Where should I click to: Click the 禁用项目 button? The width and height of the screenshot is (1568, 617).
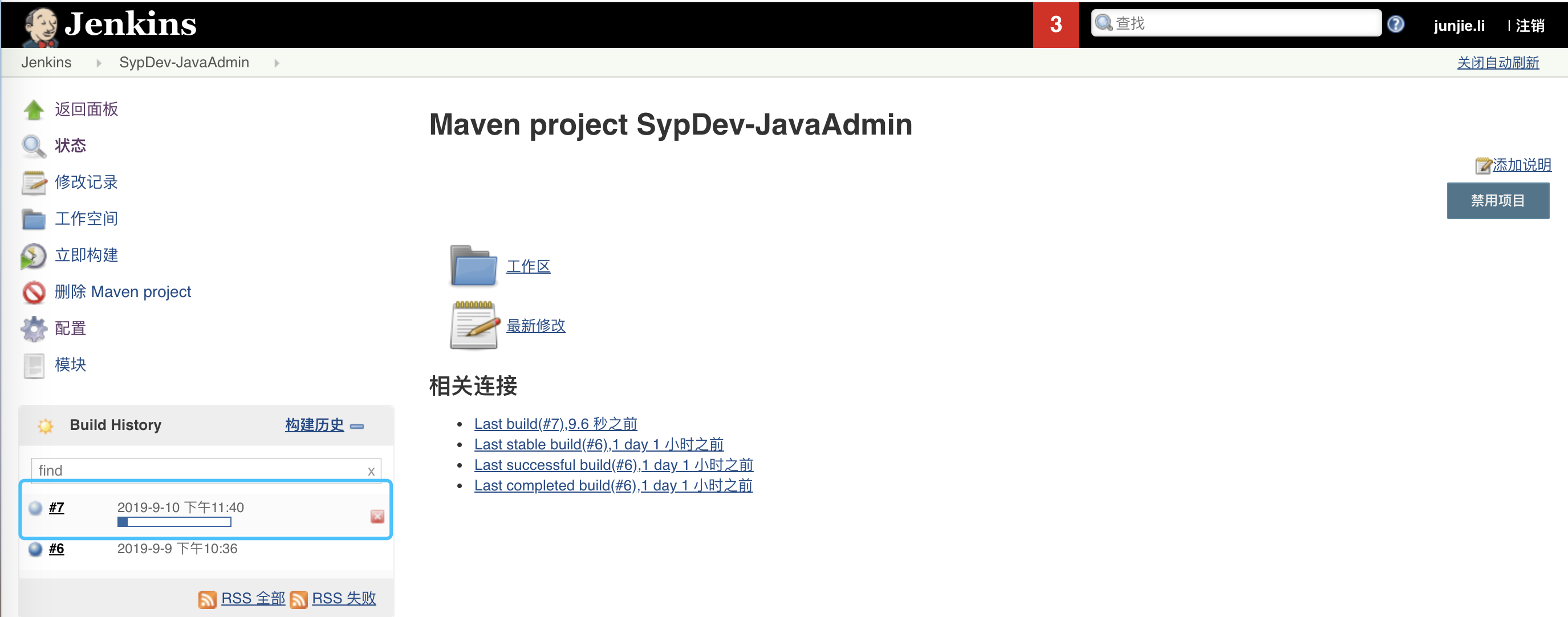point(1498,201)
